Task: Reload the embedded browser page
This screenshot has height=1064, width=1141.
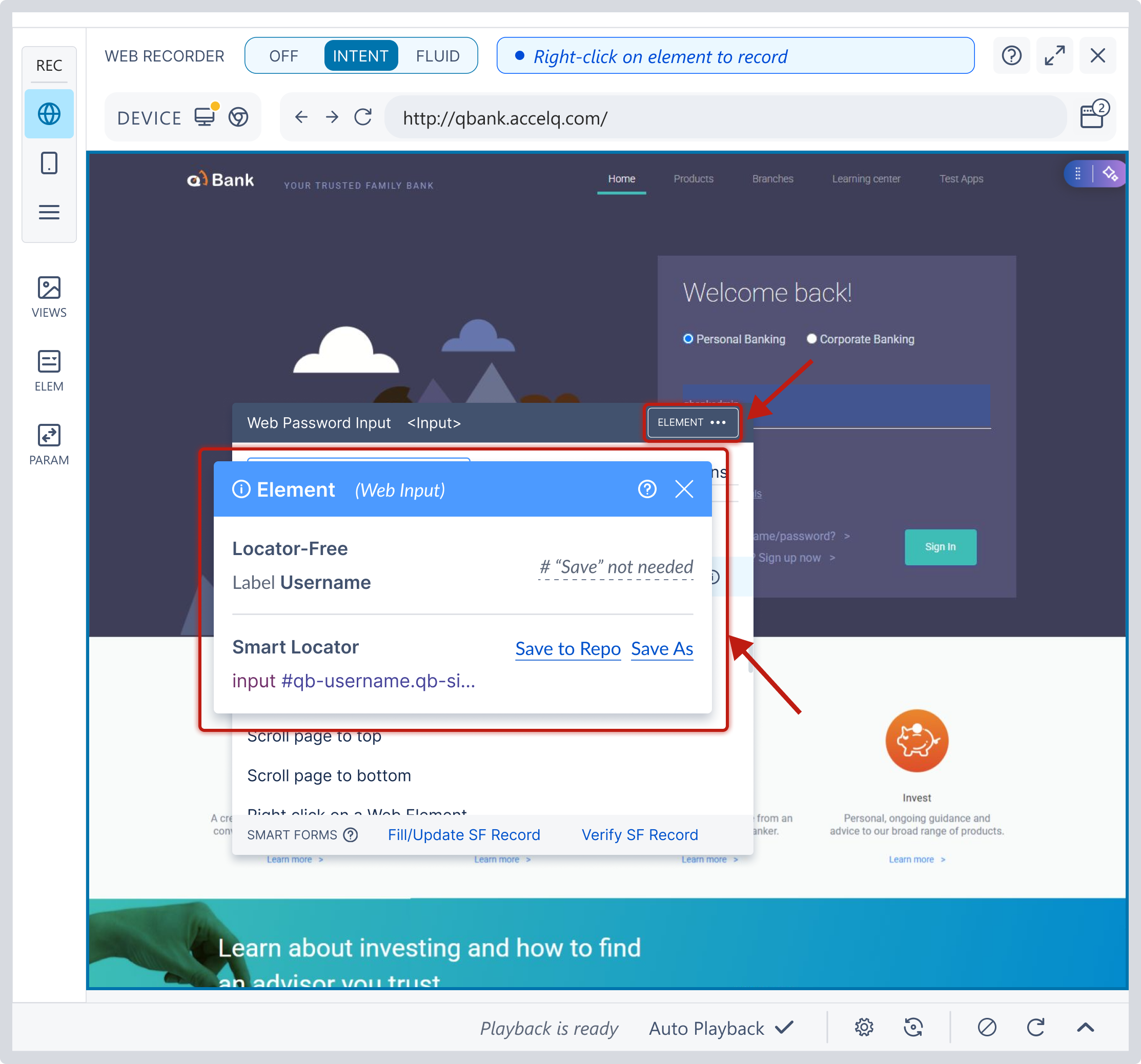Action: [363, 117]
